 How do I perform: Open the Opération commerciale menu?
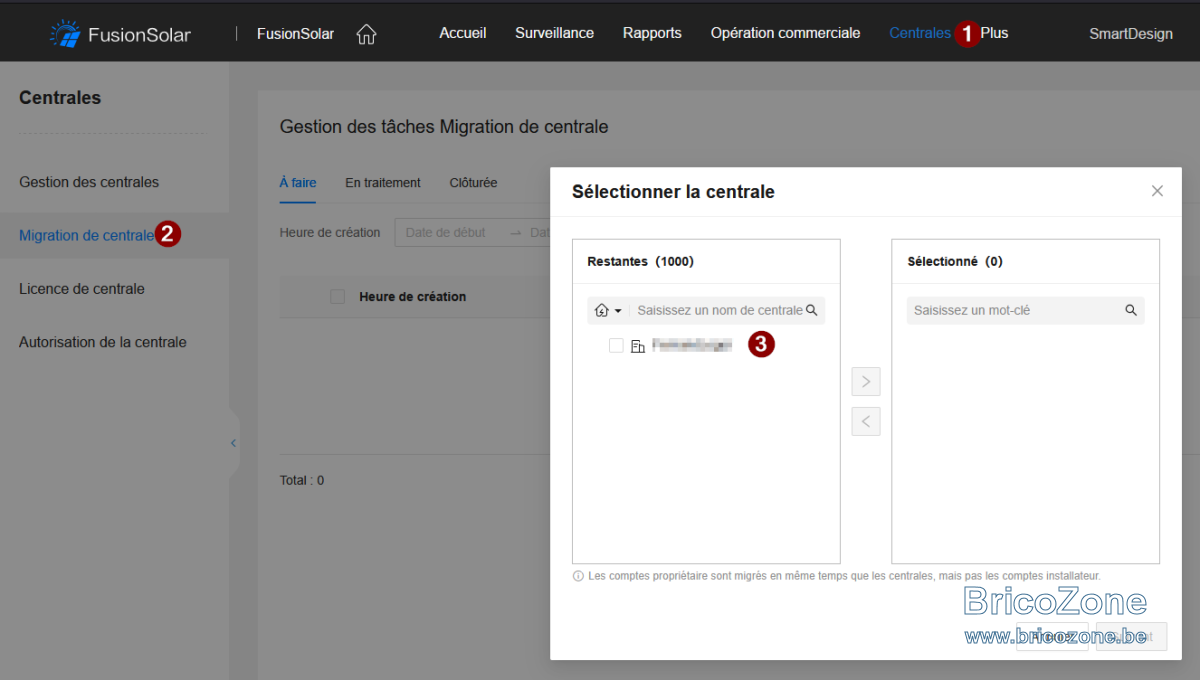pyautogui.click(x=785, y=33)
